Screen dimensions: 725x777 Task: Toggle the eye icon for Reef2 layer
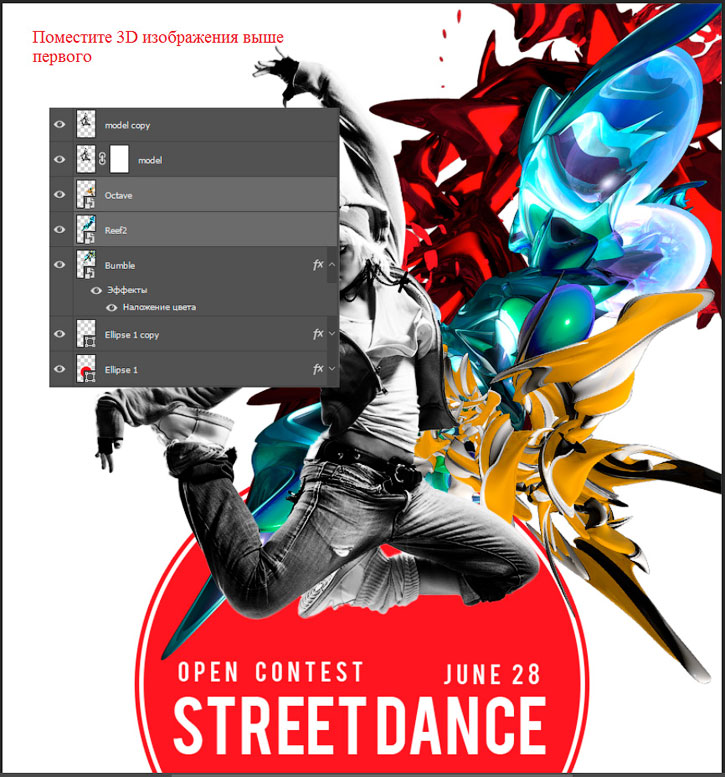click(x=59, y=229)
